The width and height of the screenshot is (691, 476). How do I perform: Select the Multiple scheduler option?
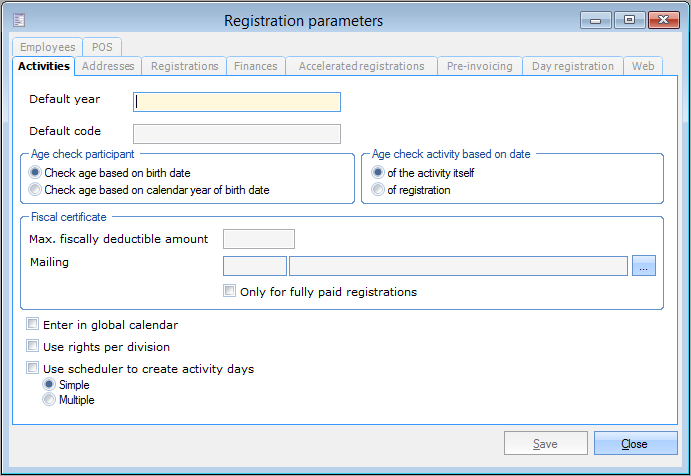coord(48,400)
